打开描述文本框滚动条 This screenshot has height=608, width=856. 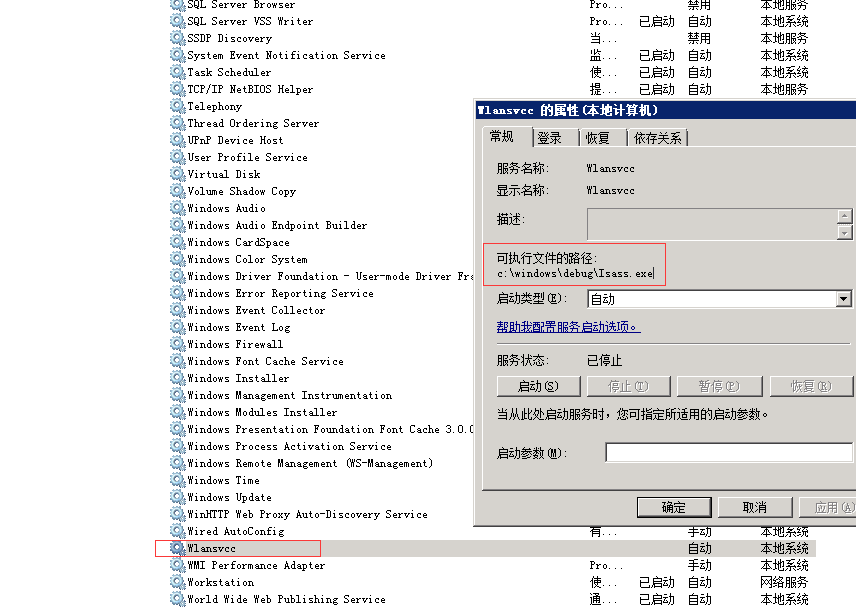(x=845, y=222)
